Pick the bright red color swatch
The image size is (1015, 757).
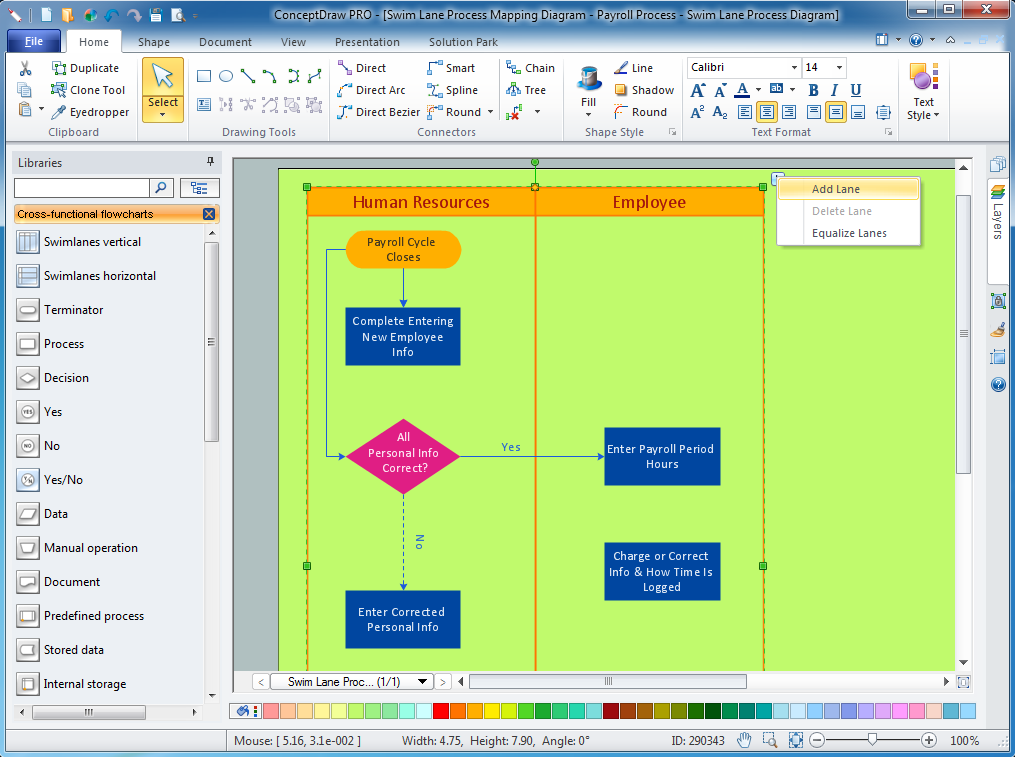[x=441, y=711]
